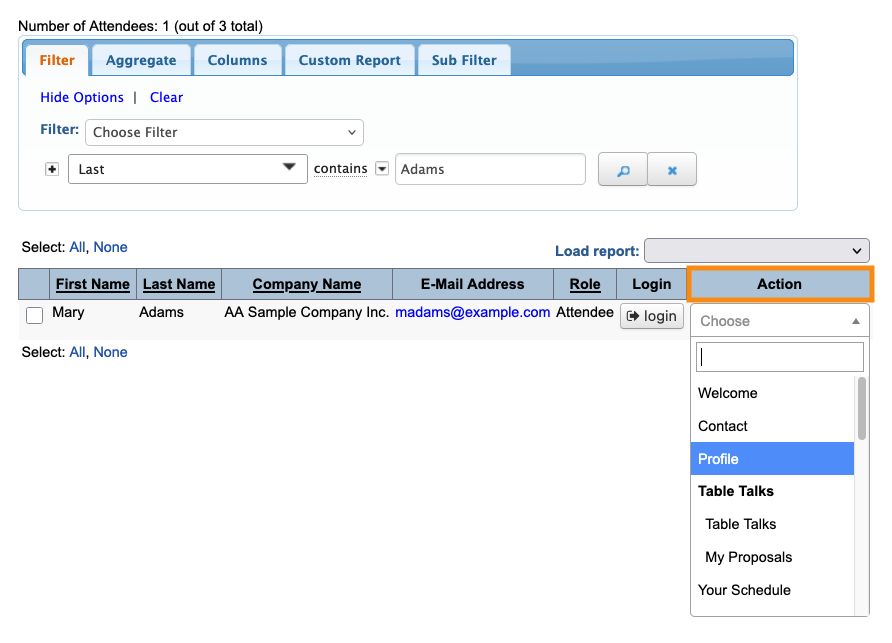This screenshot has width=892, height=643.
Task: Open the Load report dropdown
Action: [x=757, y=251]
